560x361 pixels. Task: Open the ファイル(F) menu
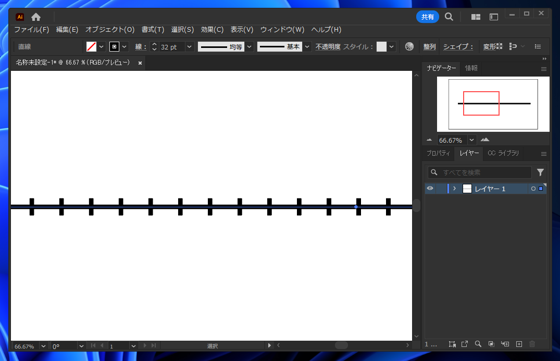pos(32,30)
